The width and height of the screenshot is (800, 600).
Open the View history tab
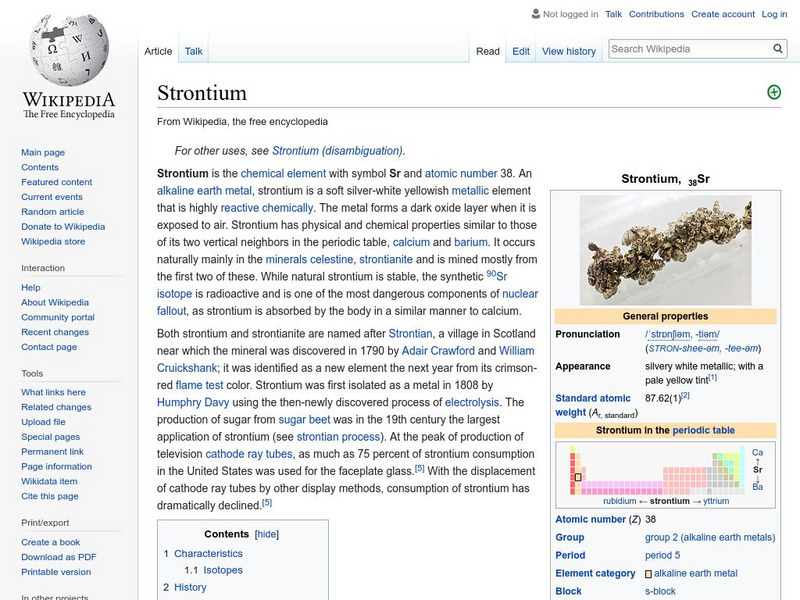tap(570, 50)
